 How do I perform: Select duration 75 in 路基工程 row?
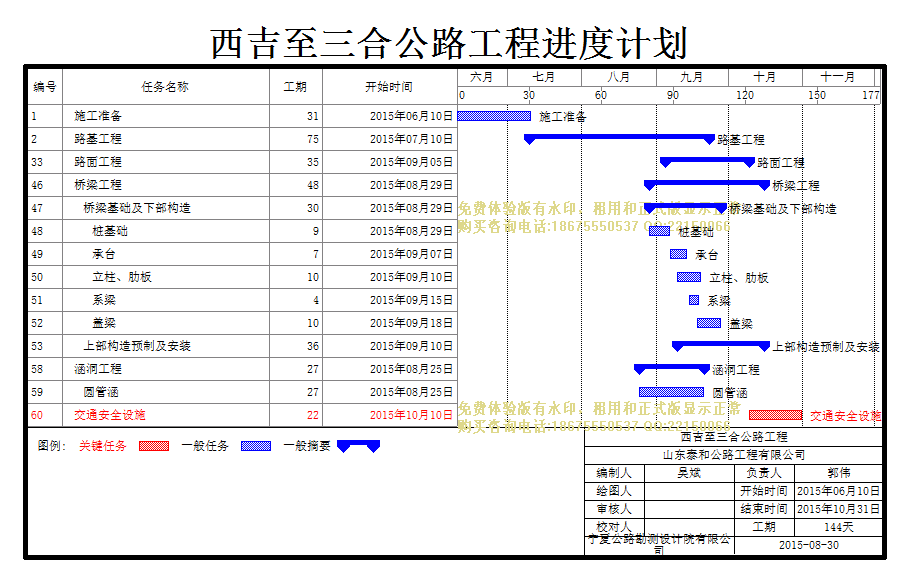313,139
